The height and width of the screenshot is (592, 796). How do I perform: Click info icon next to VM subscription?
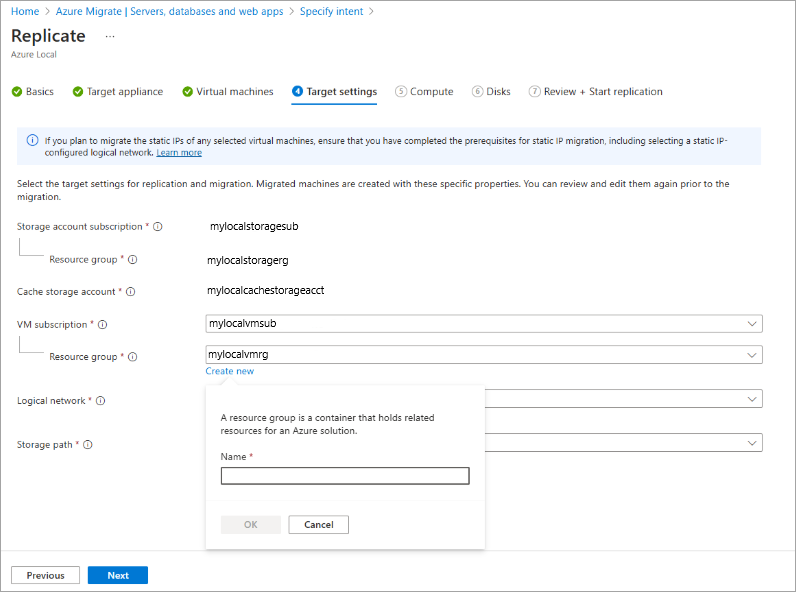pyautogui.click(x=103, y=325)
